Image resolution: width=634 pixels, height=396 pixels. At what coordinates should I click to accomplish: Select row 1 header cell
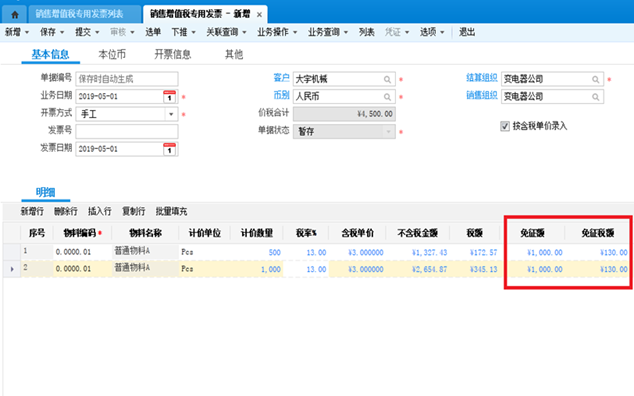click(12, 252)
